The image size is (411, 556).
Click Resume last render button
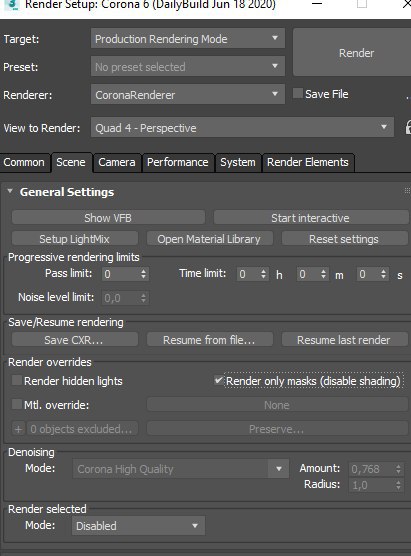344,340
